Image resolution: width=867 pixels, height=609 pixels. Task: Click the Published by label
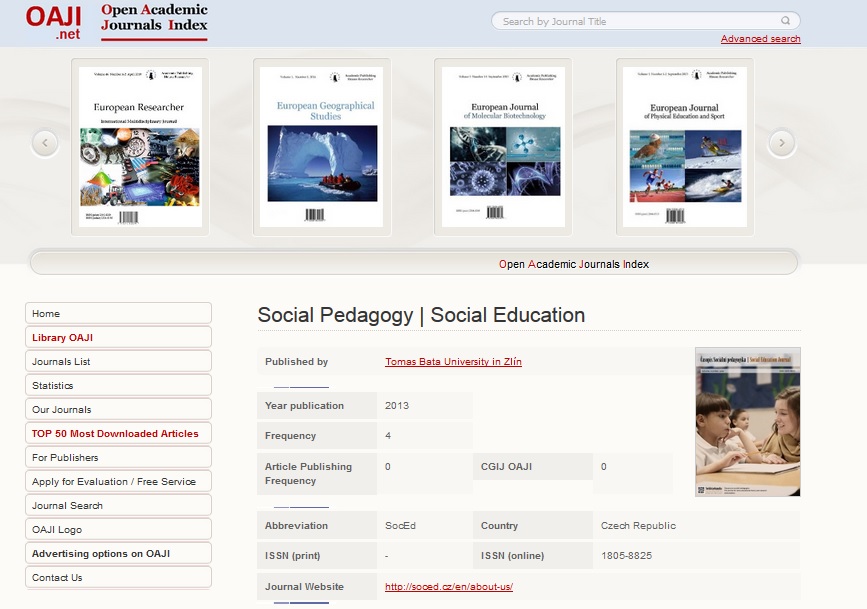pyautogui.click(x=296, y=362)
